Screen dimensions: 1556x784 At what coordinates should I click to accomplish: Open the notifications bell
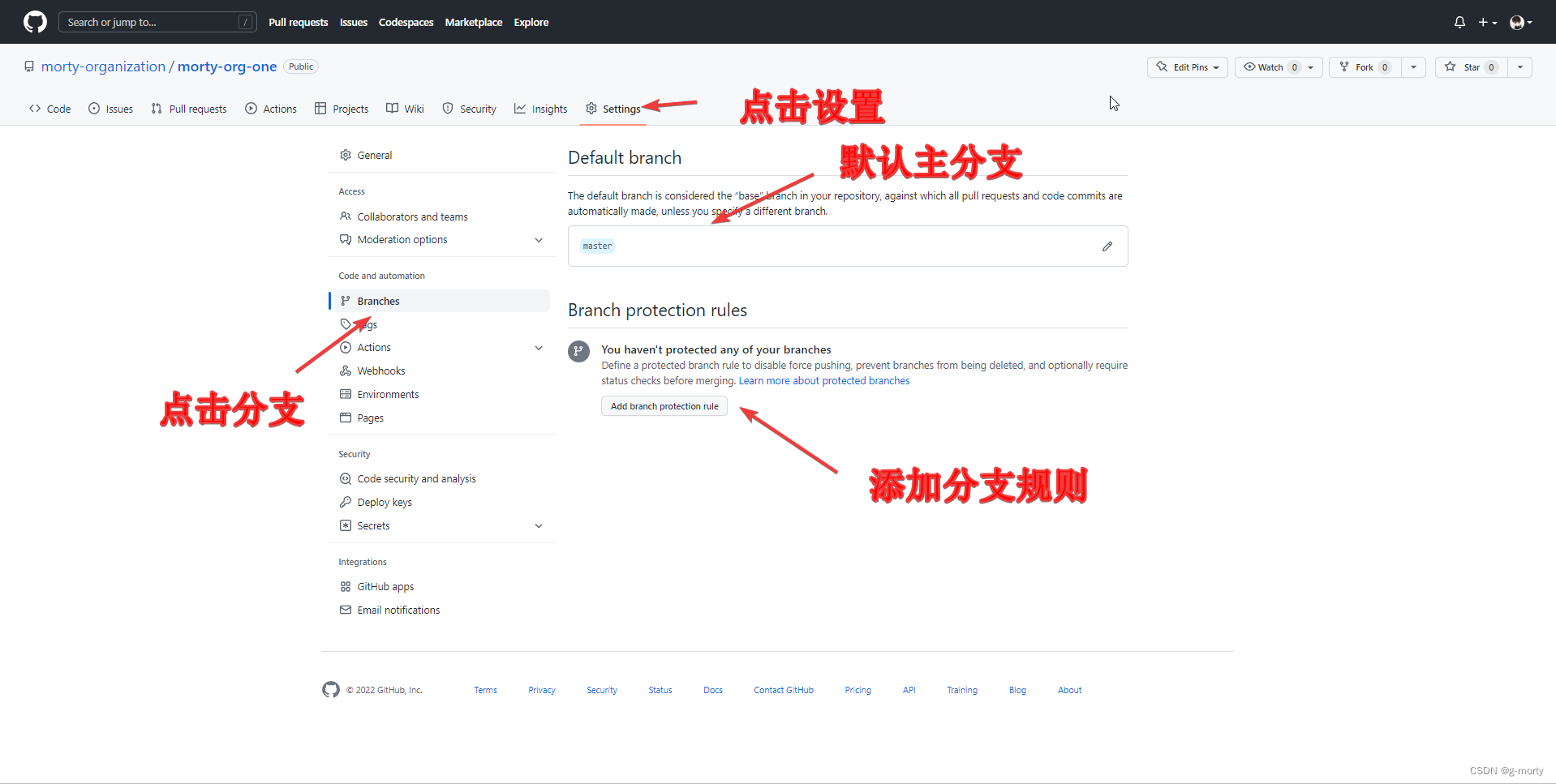pos(1459,22)
